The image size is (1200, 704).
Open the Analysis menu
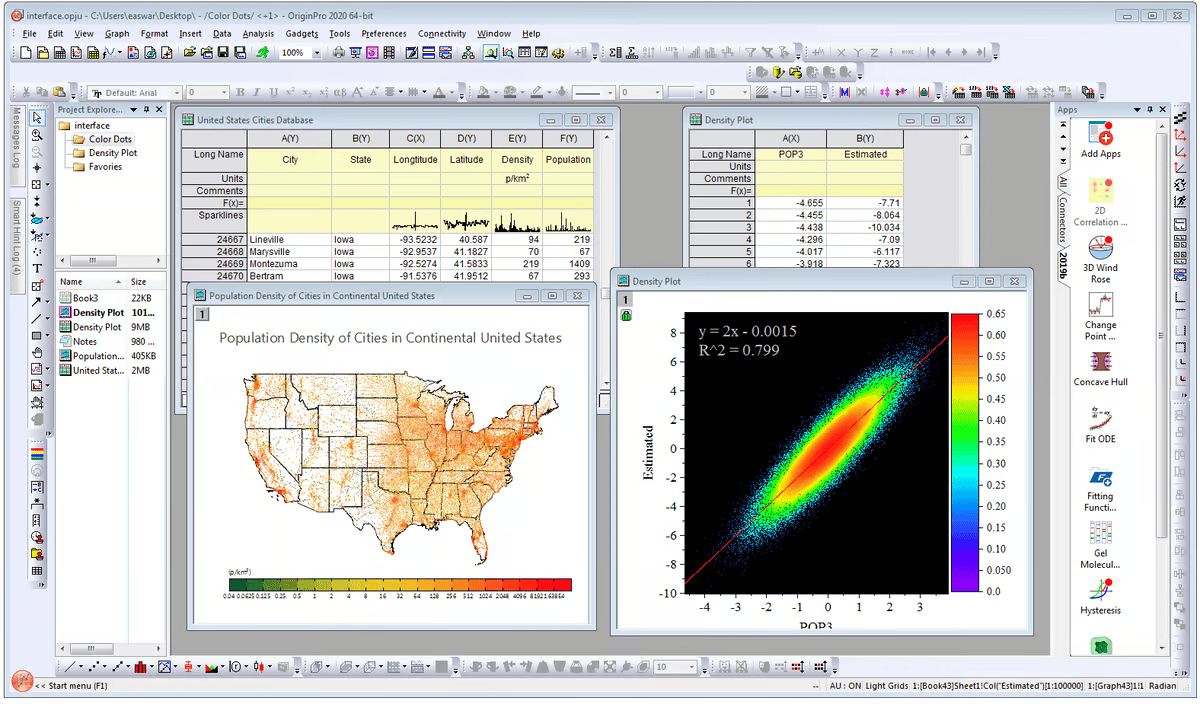click(x=259, y=33)
